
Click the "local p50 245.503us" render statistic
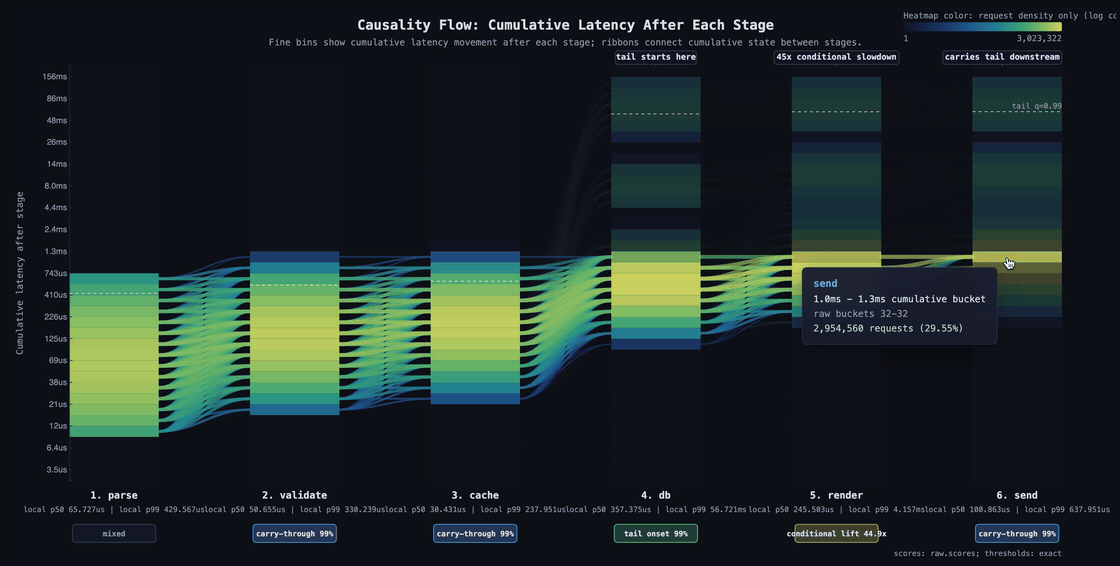(791, 510)
